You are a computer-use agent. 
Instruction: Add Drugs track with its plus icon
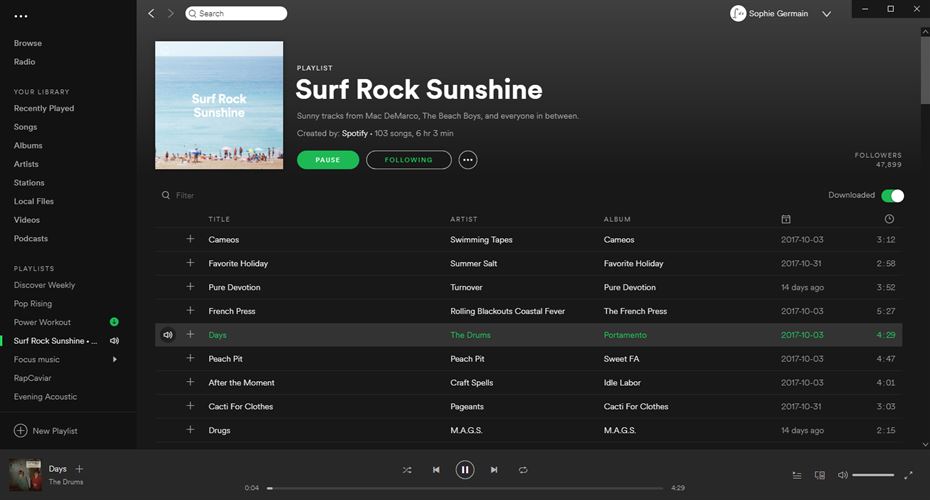coord(190,429)
